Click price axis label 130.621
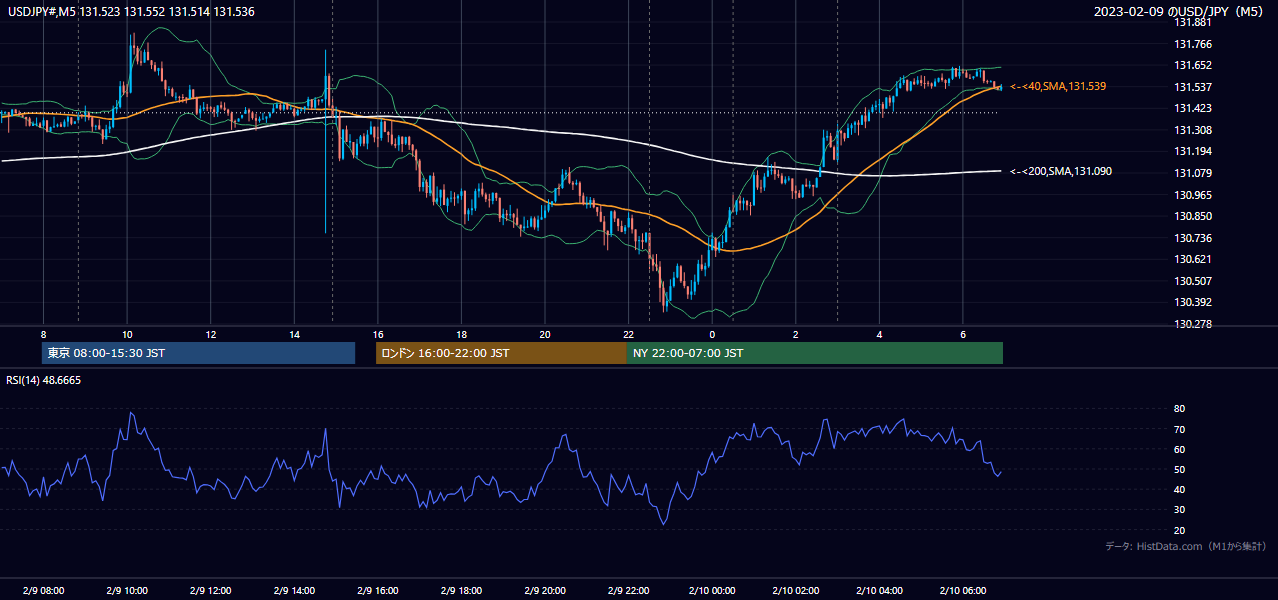This screenshot has height=600, width=1278. tap(1193, 259)
